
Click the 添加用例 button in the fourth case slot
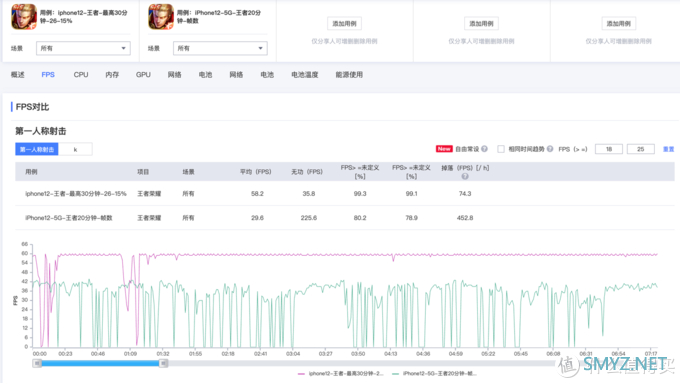point(481,23)
